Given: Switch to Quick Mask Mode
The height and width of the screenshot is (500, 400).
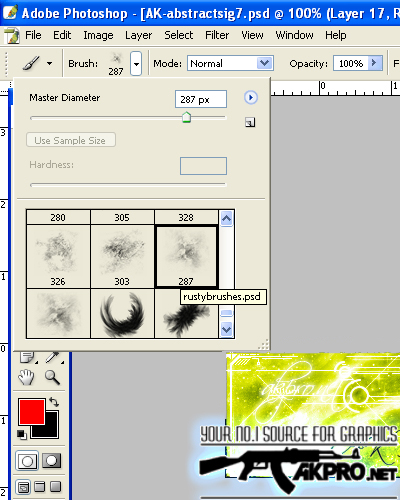Looking at the screenshot, I should (x=51, y=461).
